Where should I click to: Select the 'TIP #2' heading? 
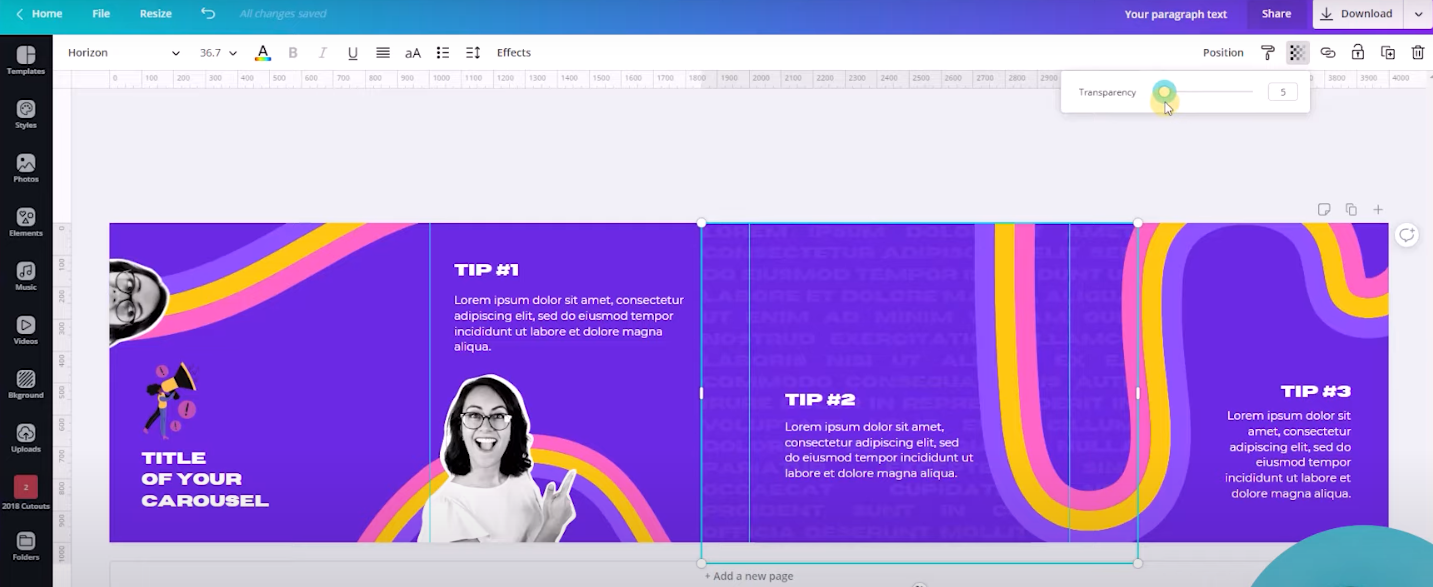[x=820, y=400]
